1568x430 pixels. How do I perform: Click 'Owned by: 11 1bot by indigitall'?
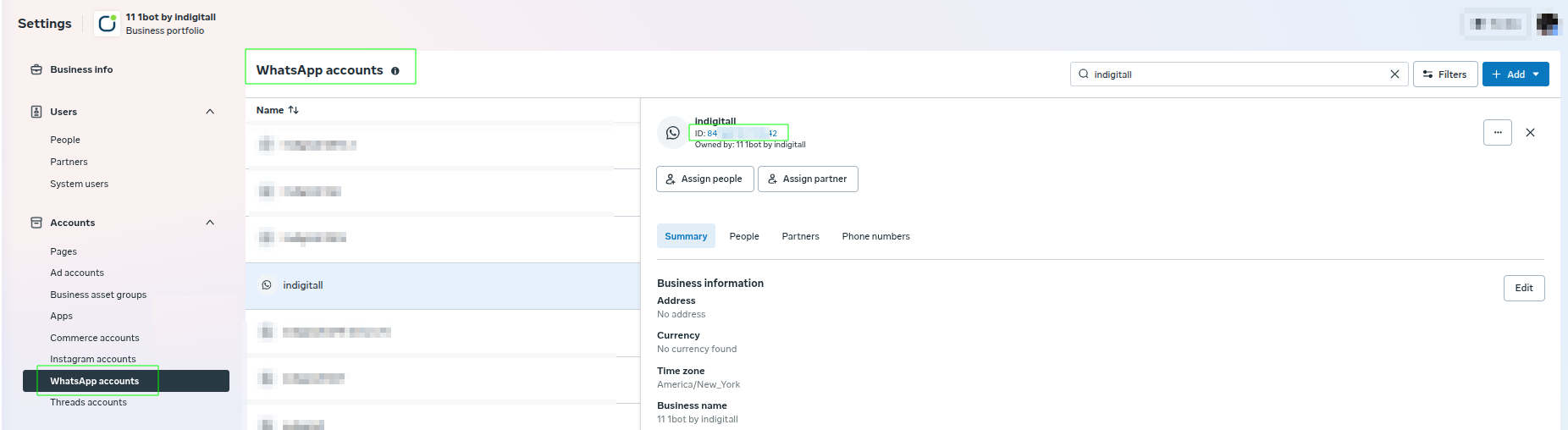pos(750,145)
